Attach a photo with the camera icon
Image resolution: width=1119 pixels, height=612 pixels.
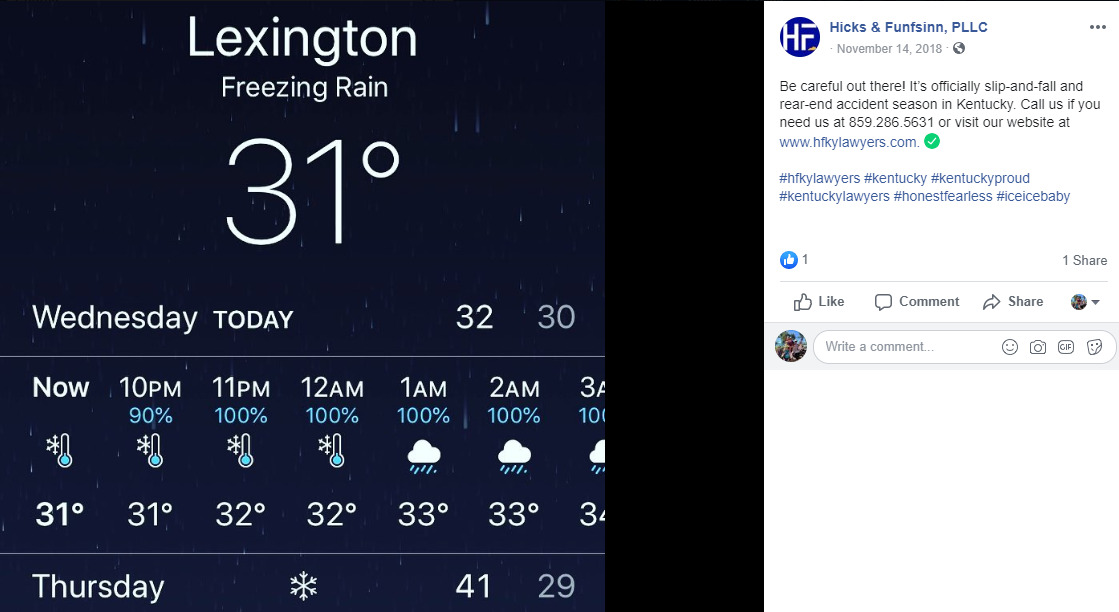(1038, 347)
